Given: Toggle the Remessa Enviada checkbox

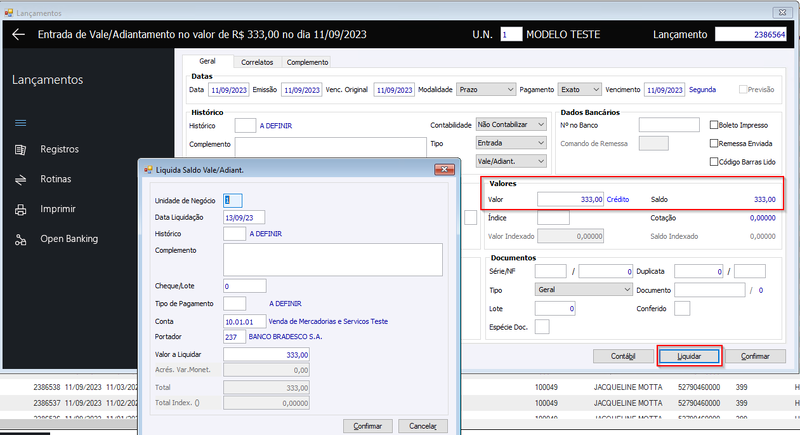Looking at the screenshot, I should (x=714, y=143).
